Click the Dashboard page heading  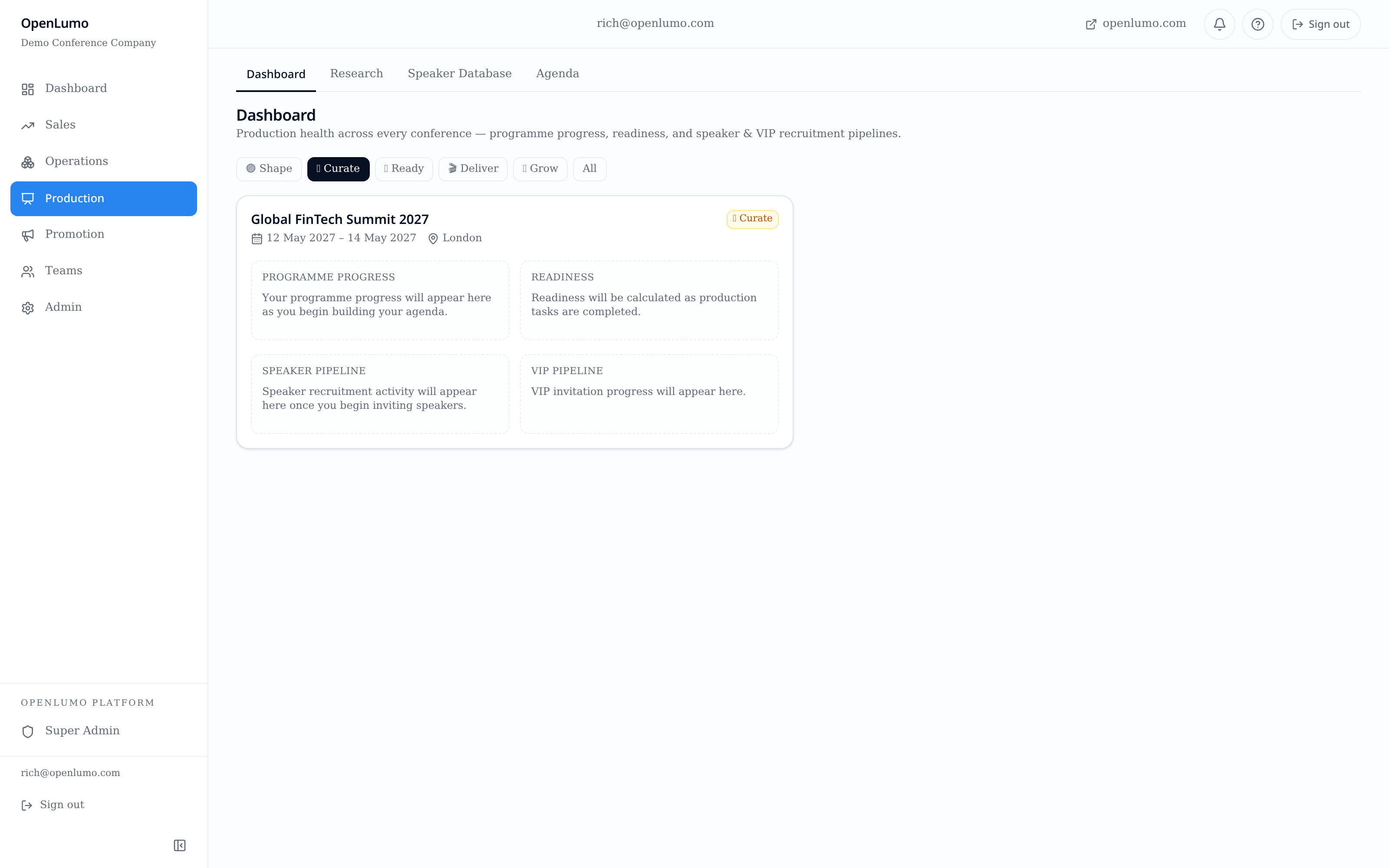click(x=276, y=115)
